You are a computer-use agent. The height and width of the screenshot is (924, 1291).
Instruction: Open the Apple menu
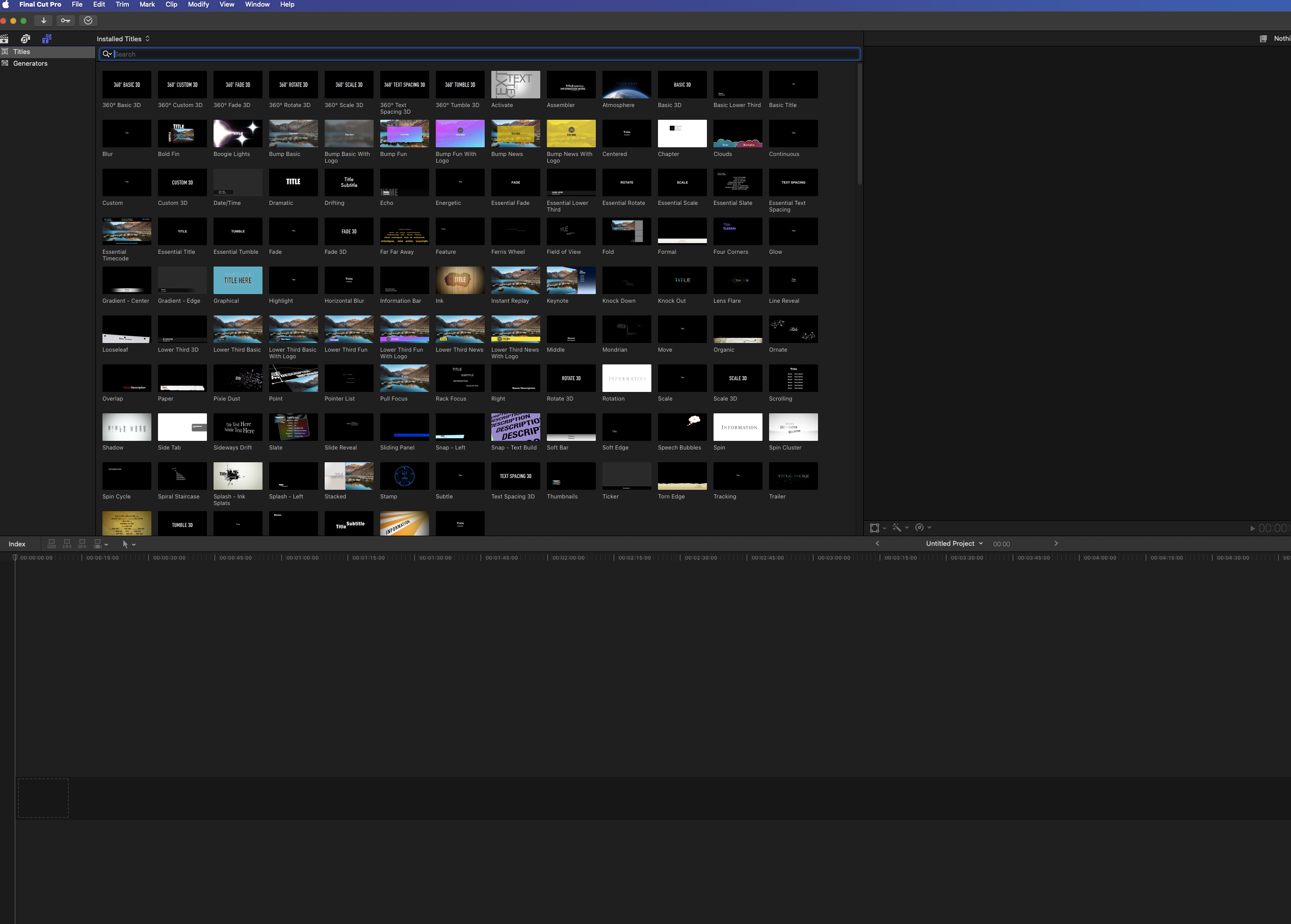coord(6,5)
